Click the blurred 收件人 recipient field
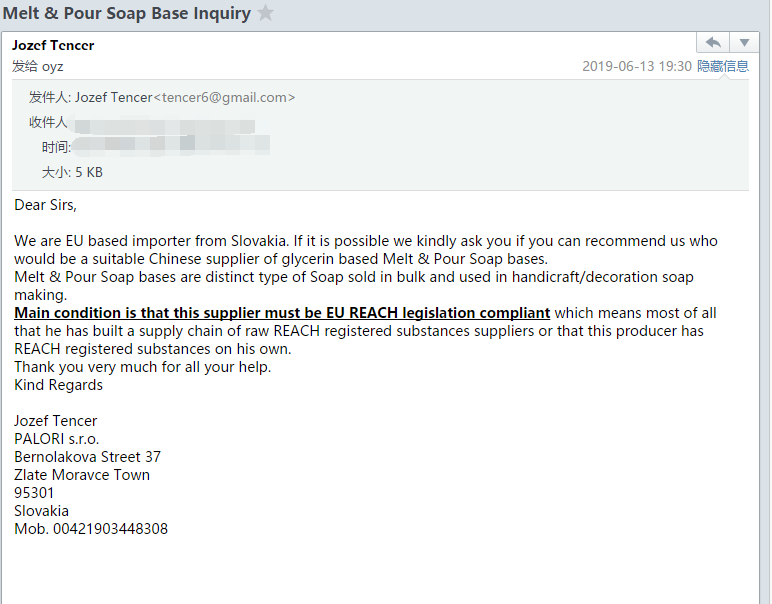Image resolution: width=772 pixels, height=604 pixels. tap(164, 125)
